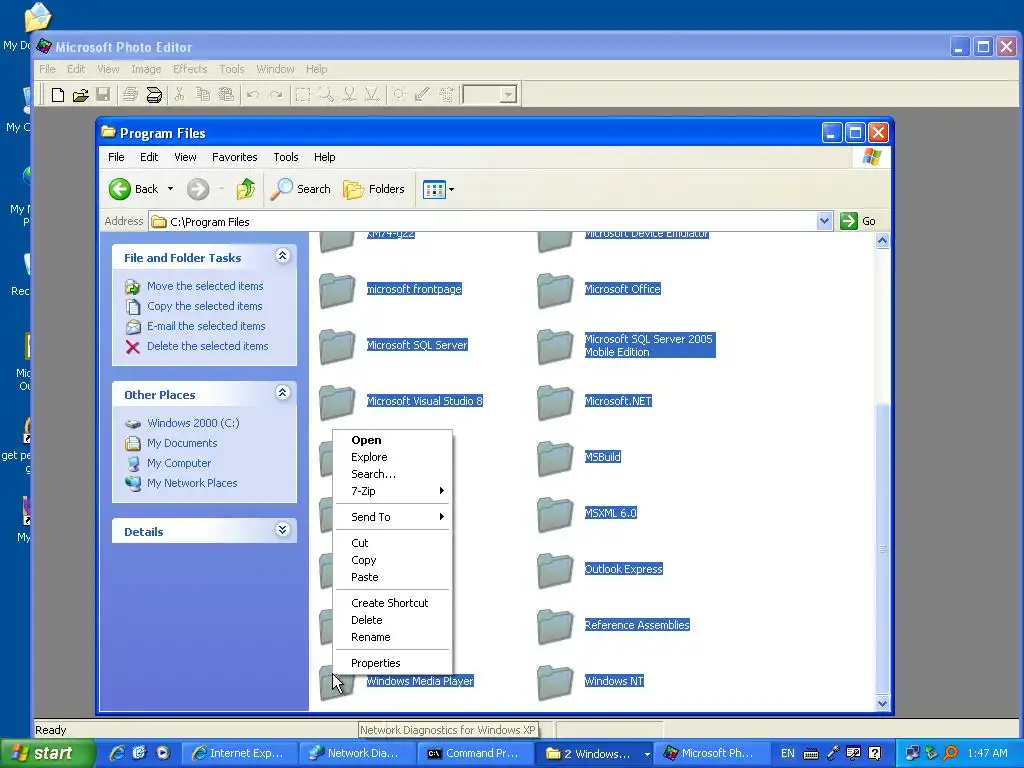Choose Rename in the context menu
The image size is (1024, 768).
pos(392,637)
